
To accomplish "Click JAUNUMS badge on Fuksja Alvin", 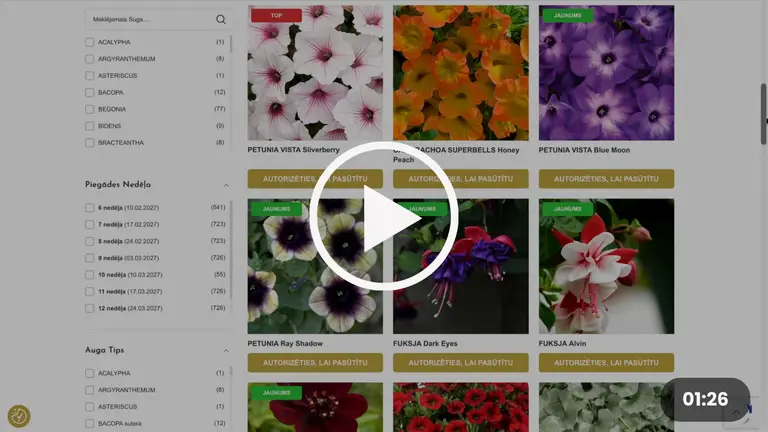I will 568,209.
